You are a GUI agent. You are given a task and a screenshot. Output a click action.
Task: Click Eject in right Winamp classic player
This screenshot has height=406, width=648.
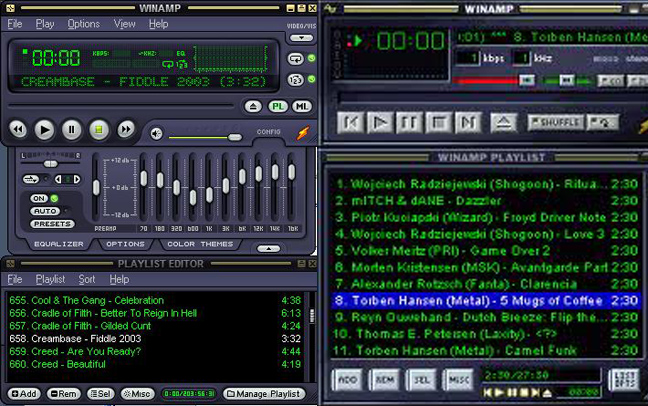coord(503,122)
